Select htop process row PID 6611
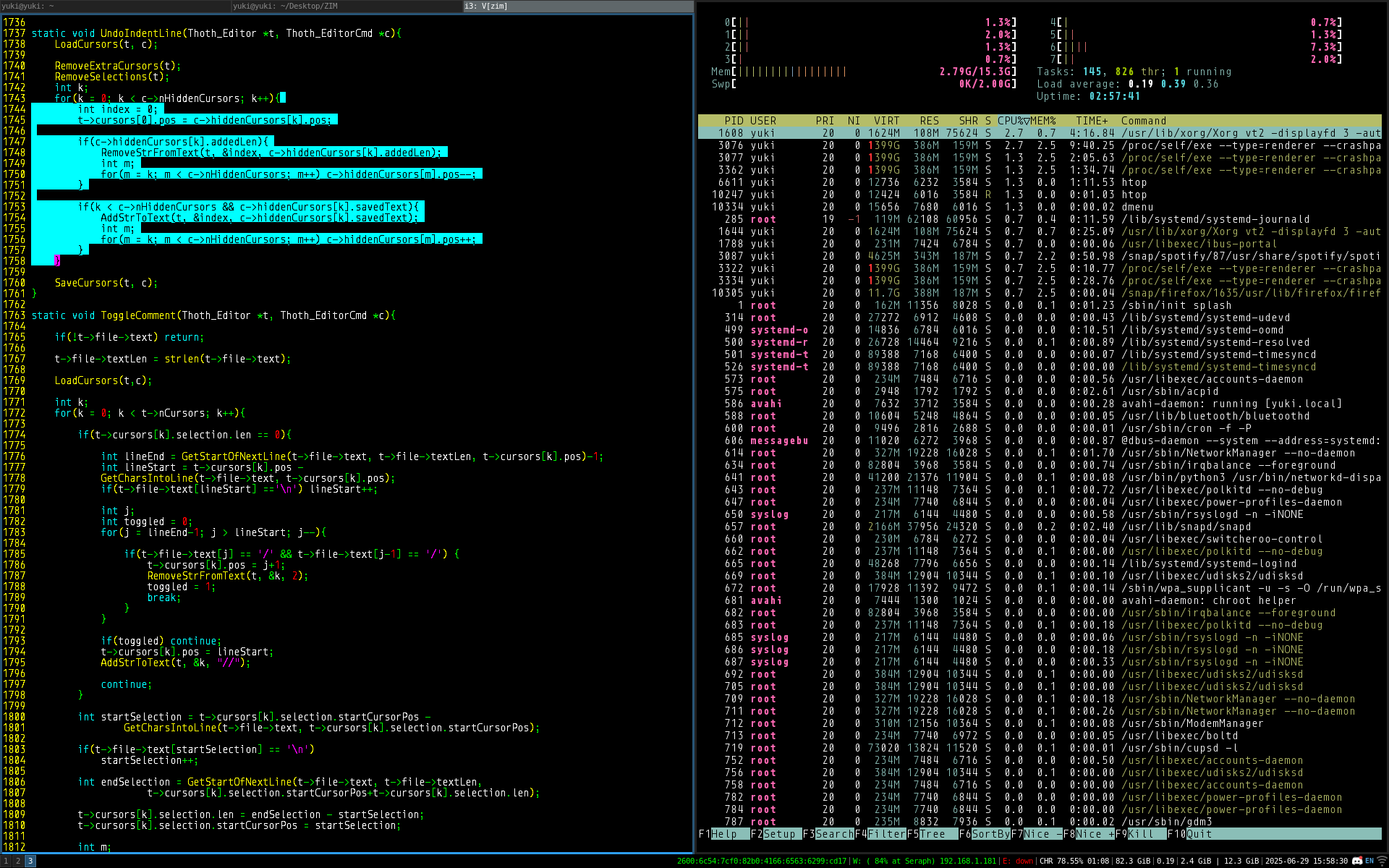The width and height of the screenshot is (1389, 868). pos(1040,182)
